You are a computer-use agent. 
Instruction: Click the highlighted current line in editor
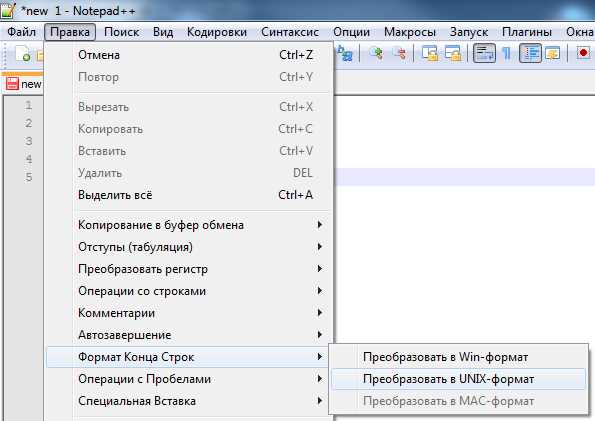[x=464, y=177]
